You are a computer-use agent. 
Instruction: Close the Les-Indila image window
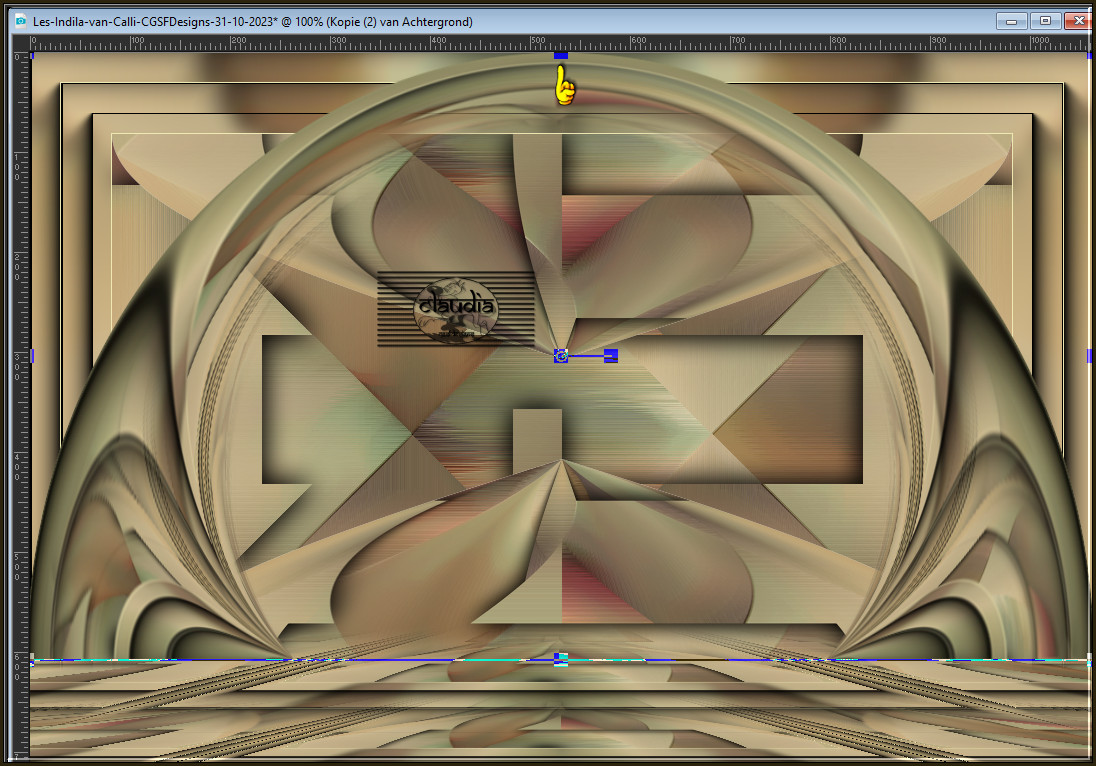click(1079, 21)
